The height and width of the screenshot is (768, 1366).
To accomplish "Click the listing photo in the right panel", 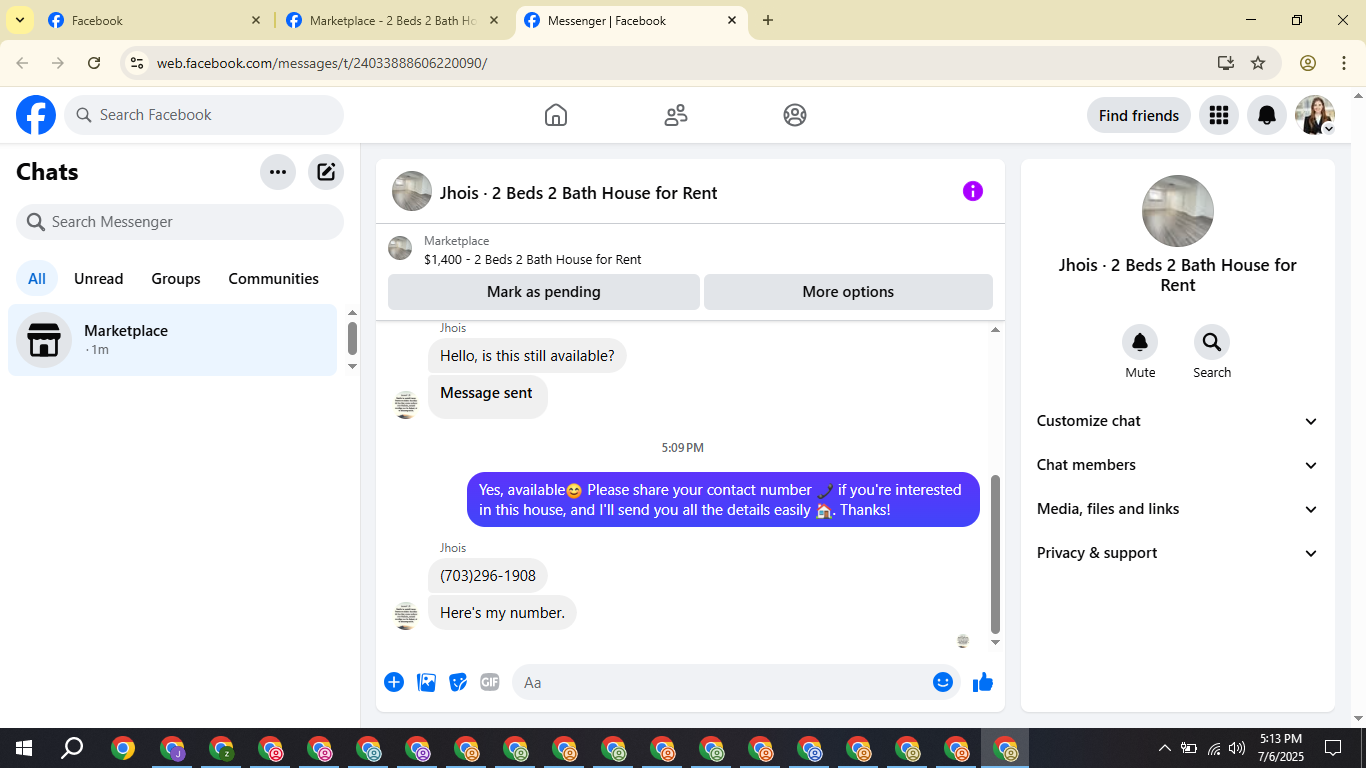I will pyautogui.click(x=1178, y=211).
